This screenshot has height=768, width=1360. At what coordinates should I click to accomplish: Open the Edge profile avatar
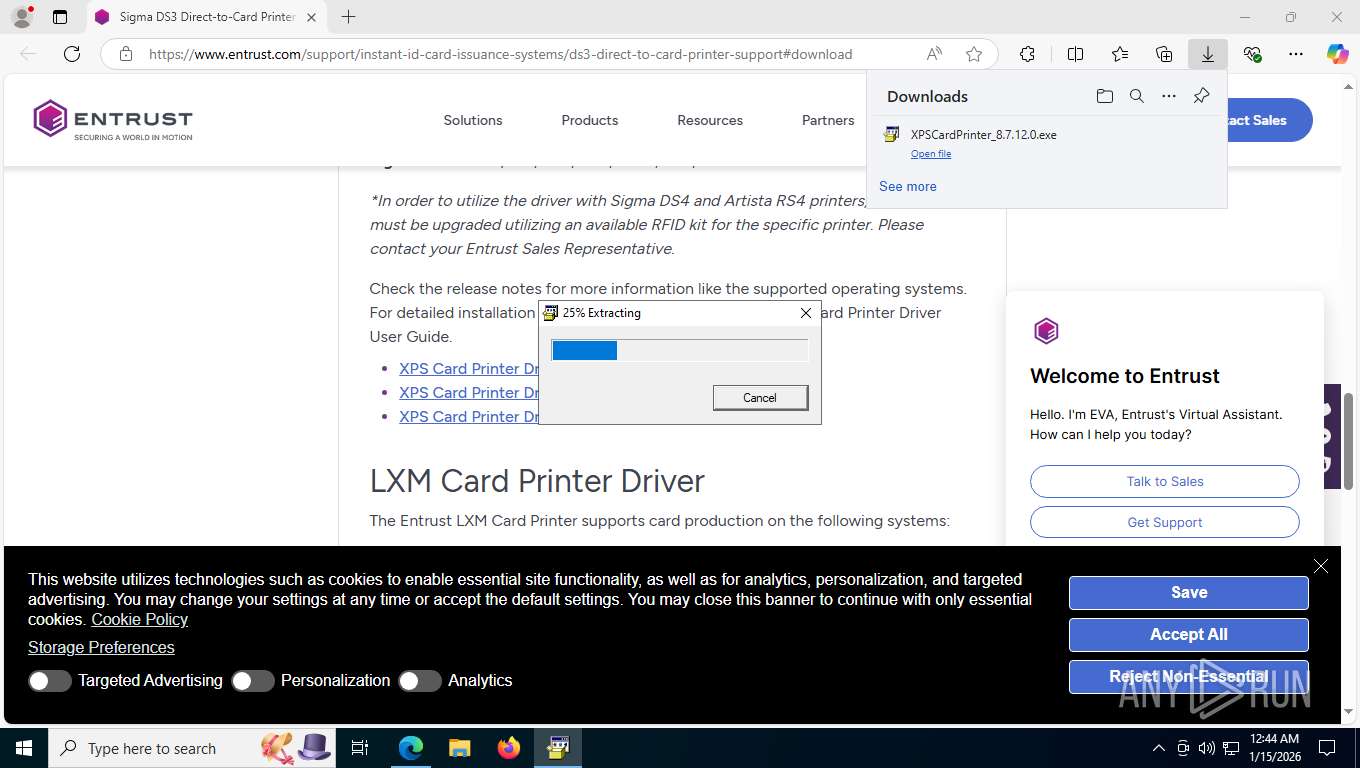[x=21, y=17]
